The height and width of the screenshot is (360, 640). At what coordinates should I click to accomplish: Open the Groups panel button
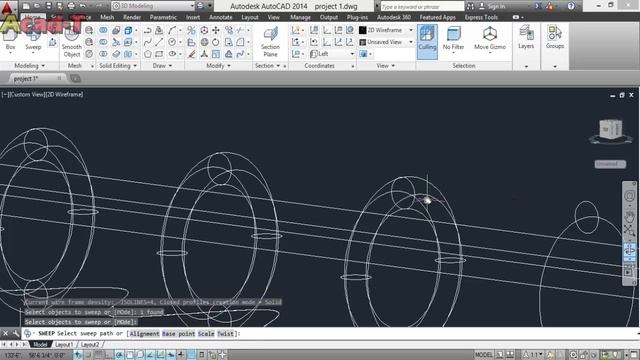click(x=555, y=38)
